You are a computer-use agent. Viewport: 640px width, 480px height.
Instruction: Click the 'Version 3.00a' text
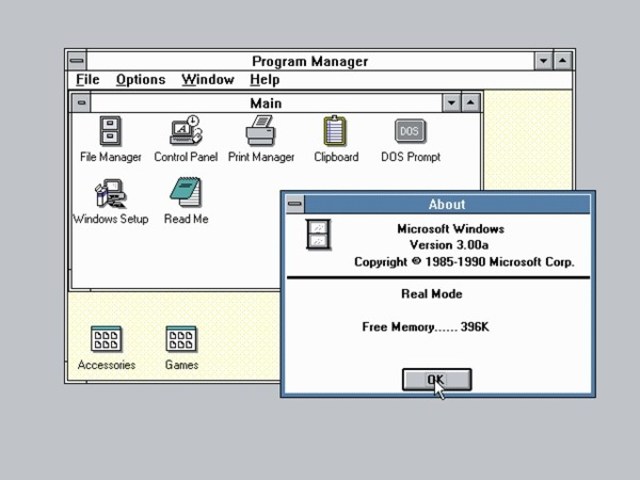coord(449,245)
